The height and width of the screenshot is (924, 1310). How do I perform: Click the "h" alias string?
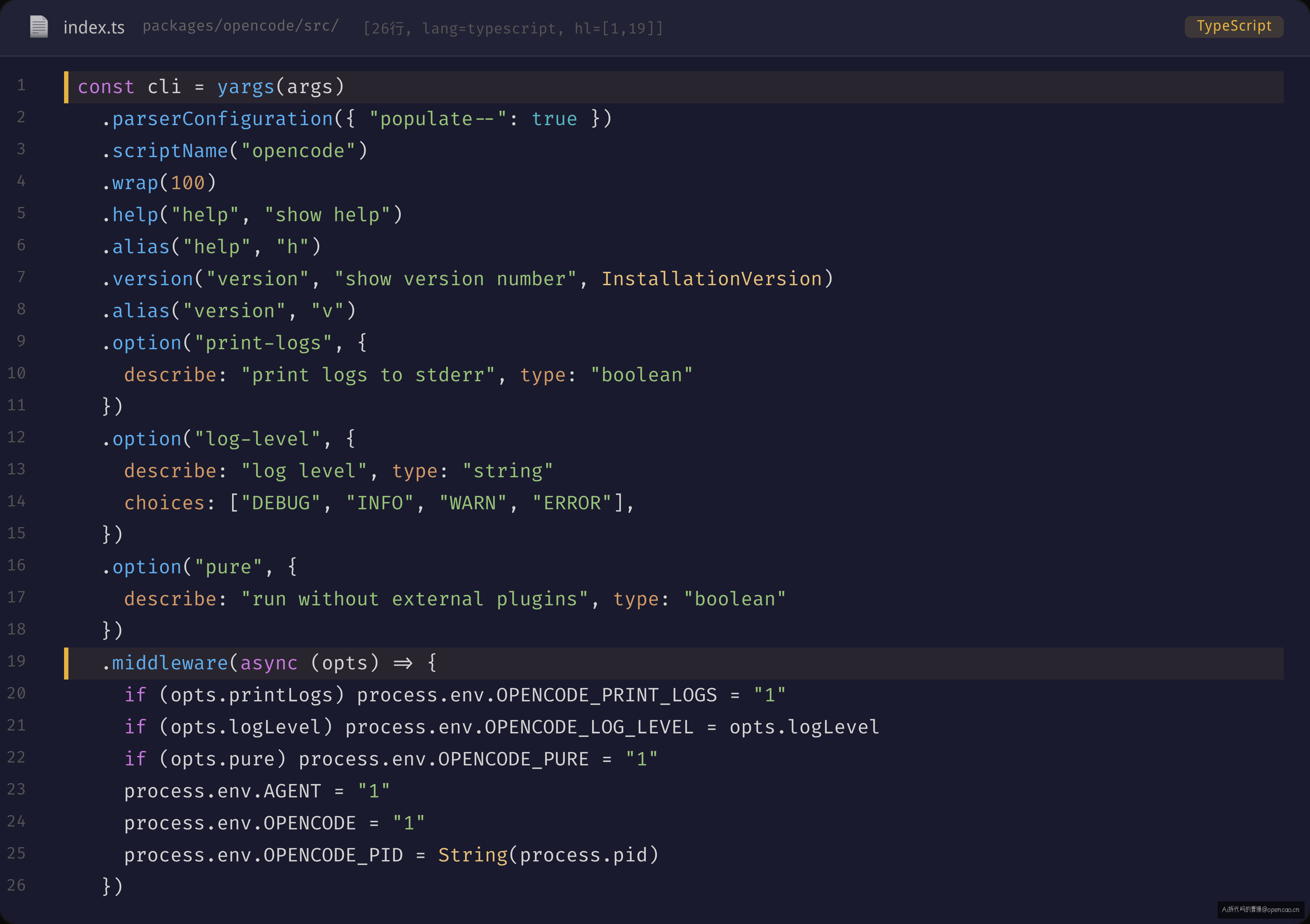(x=293, y=246)
